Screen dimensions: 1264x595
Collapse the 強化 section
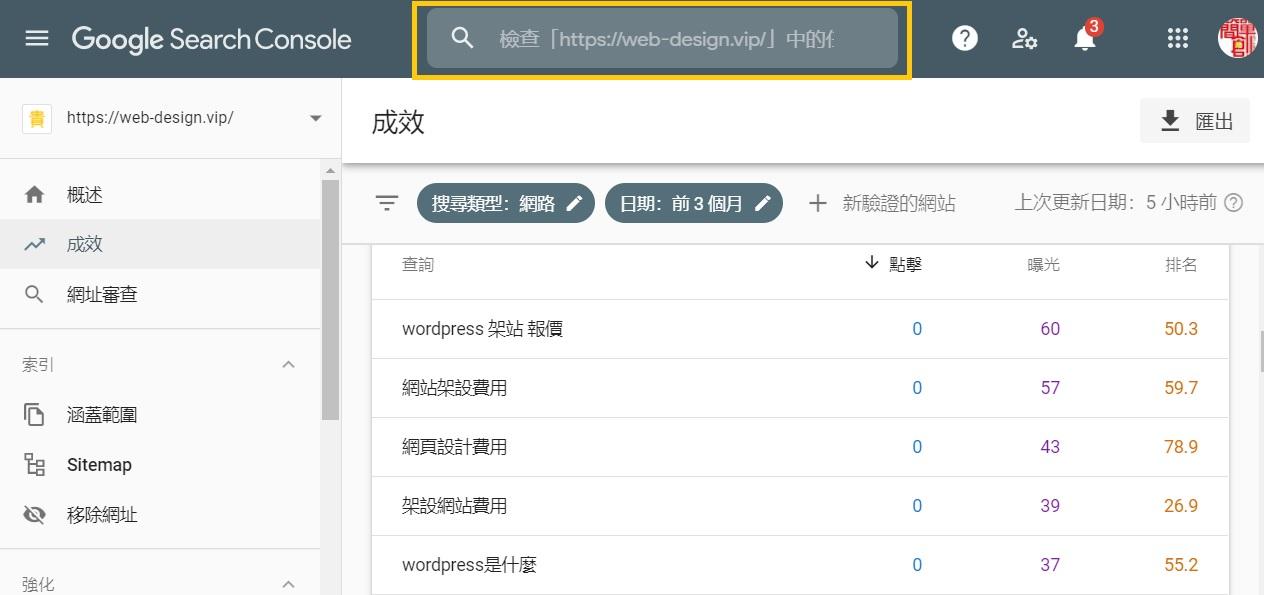point(288,584)
